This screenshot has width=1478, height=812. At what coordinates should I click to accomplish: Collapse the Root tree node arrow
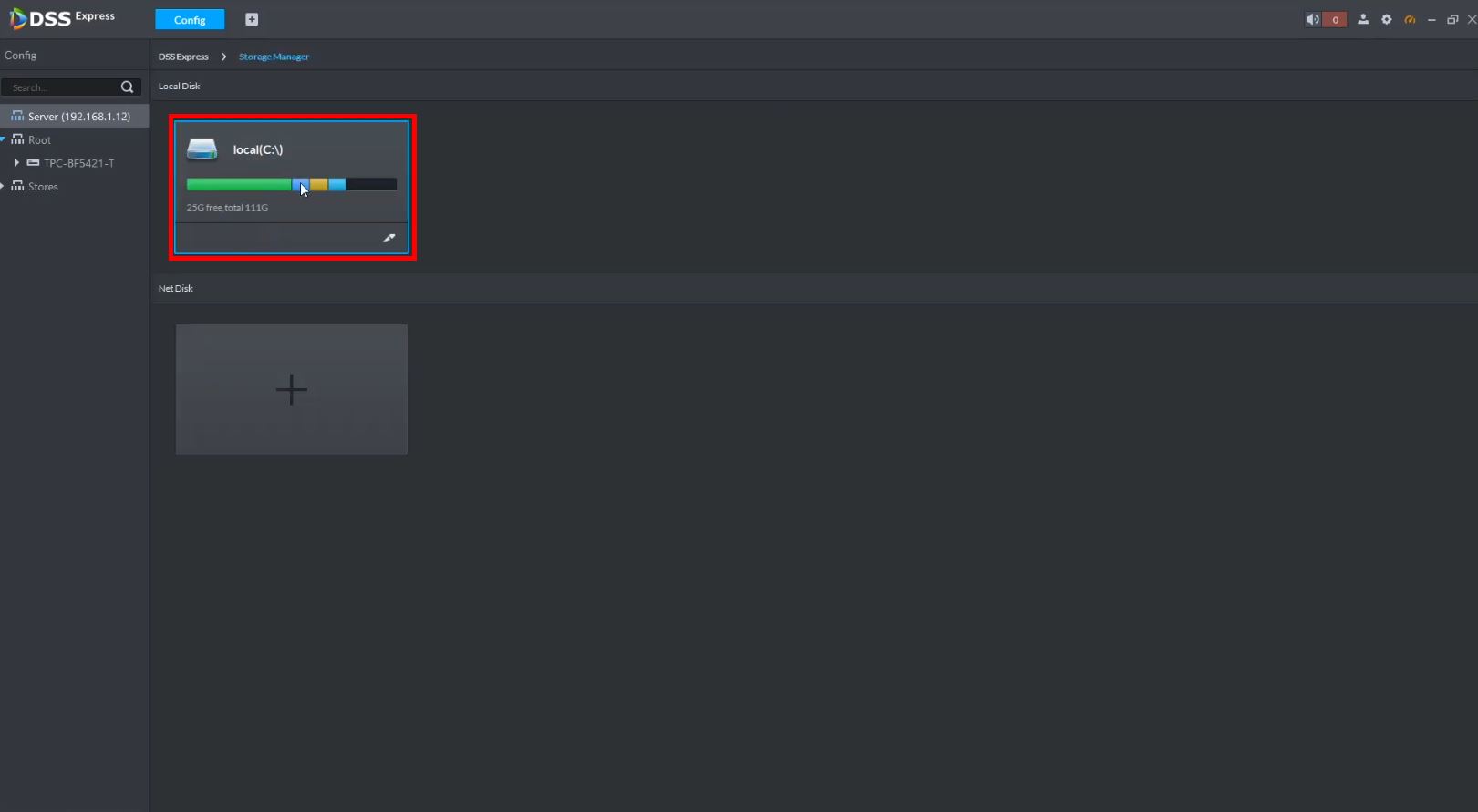coord(3,139)
